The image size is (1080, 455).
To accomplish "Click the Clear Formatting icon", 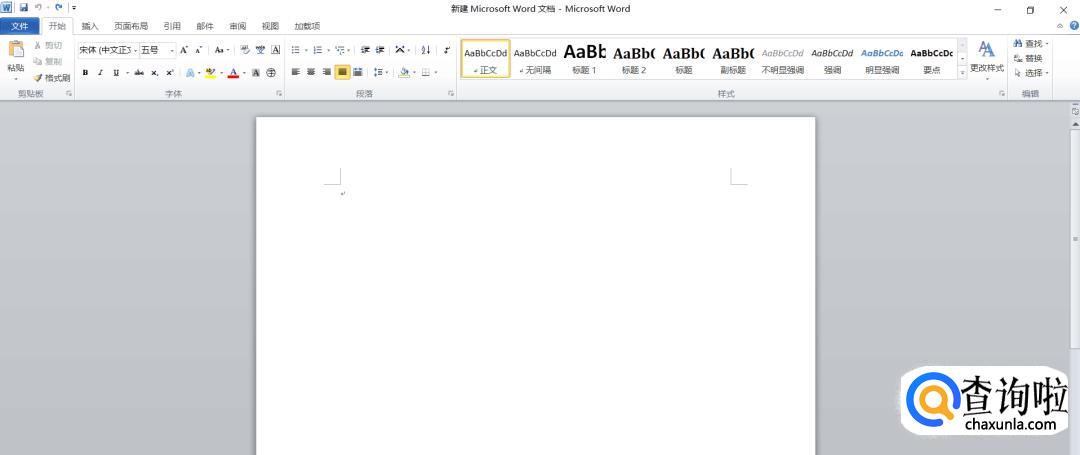I will click(x=245, y=50).
